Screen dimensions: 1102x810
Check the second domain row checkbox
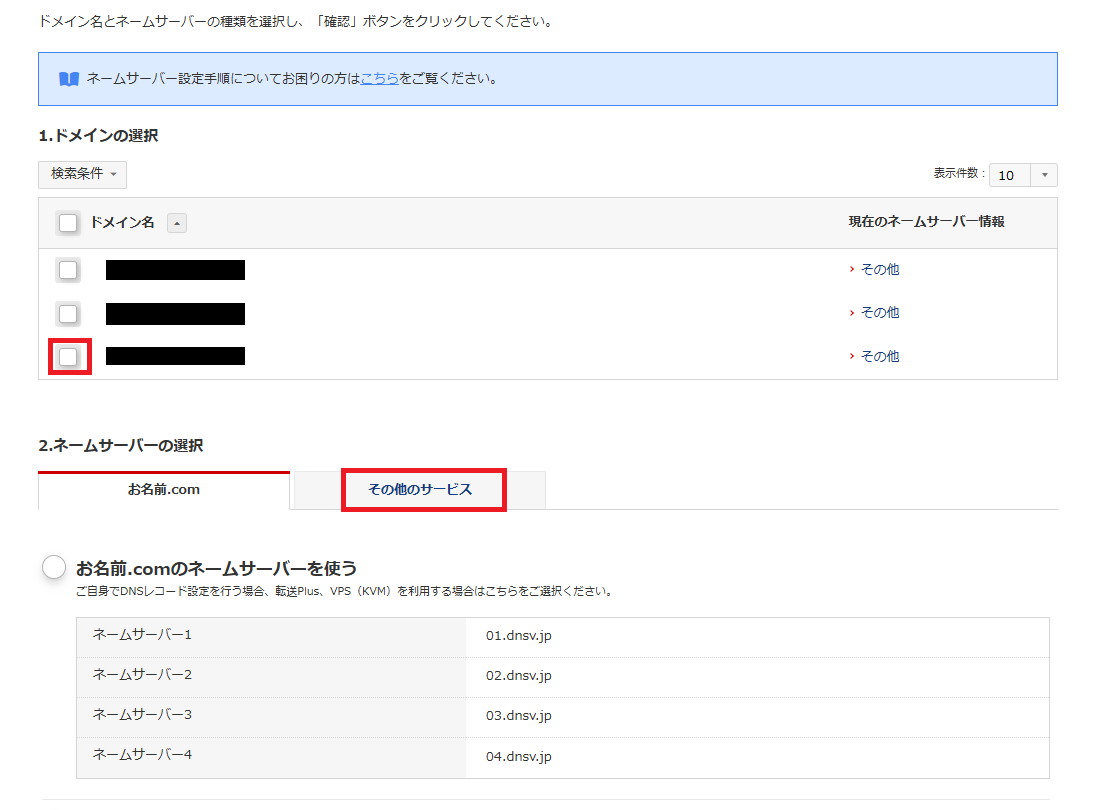[68, 314]
